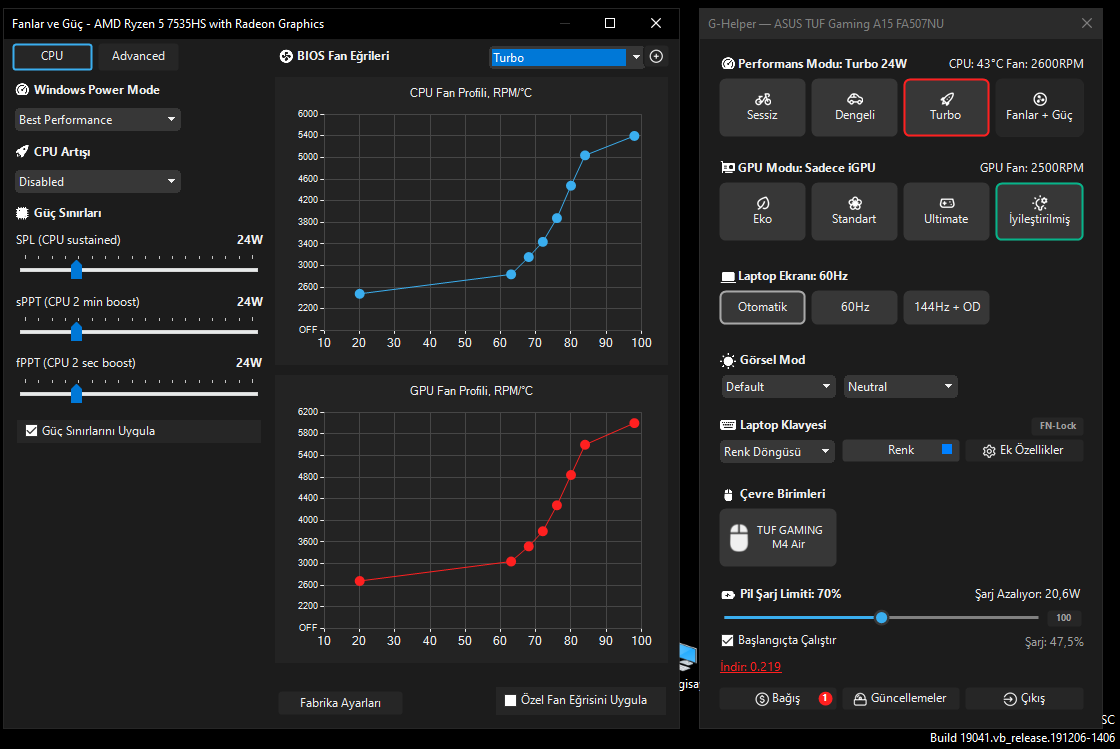
Task: Select the CPU tab
Action: click(52, 56)
